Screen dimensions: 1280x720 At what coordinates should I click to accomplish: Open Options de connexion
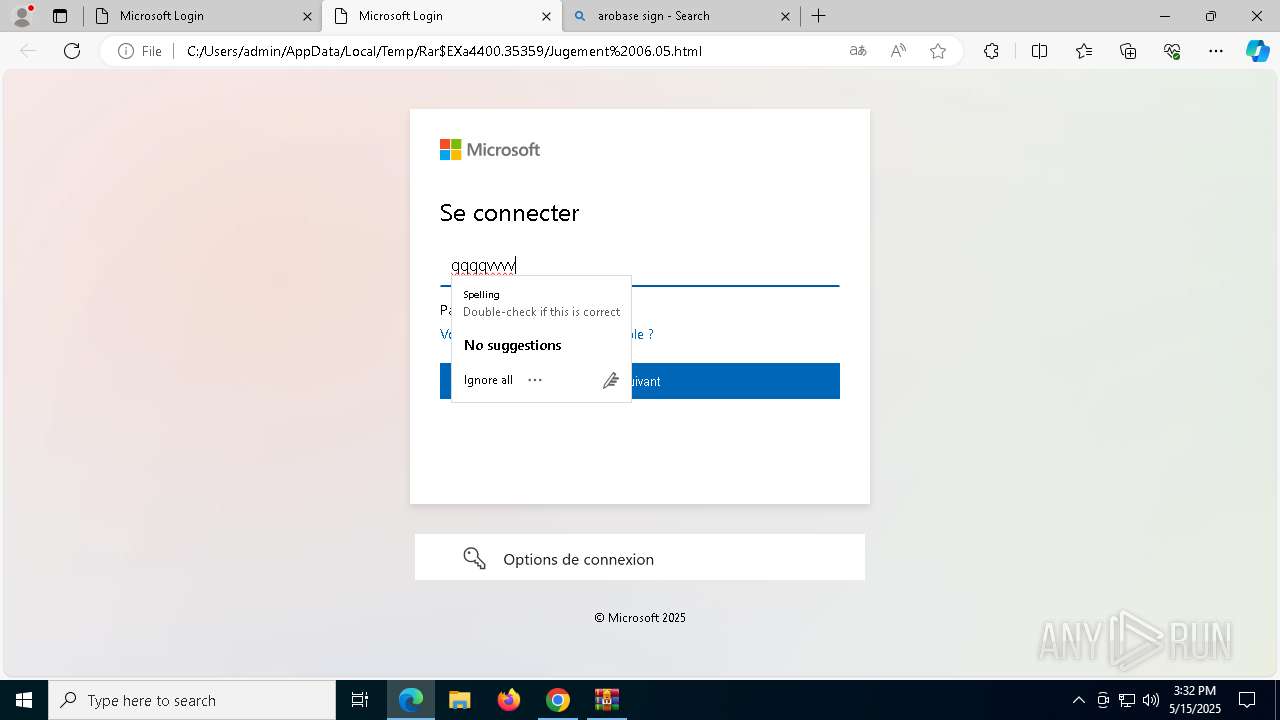tap(640, 557)
